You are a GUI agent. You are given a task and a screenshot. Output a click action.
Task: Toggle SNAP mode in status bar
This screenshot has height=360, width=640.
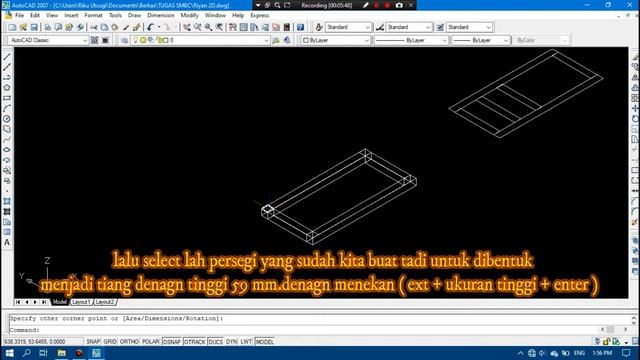93,342
